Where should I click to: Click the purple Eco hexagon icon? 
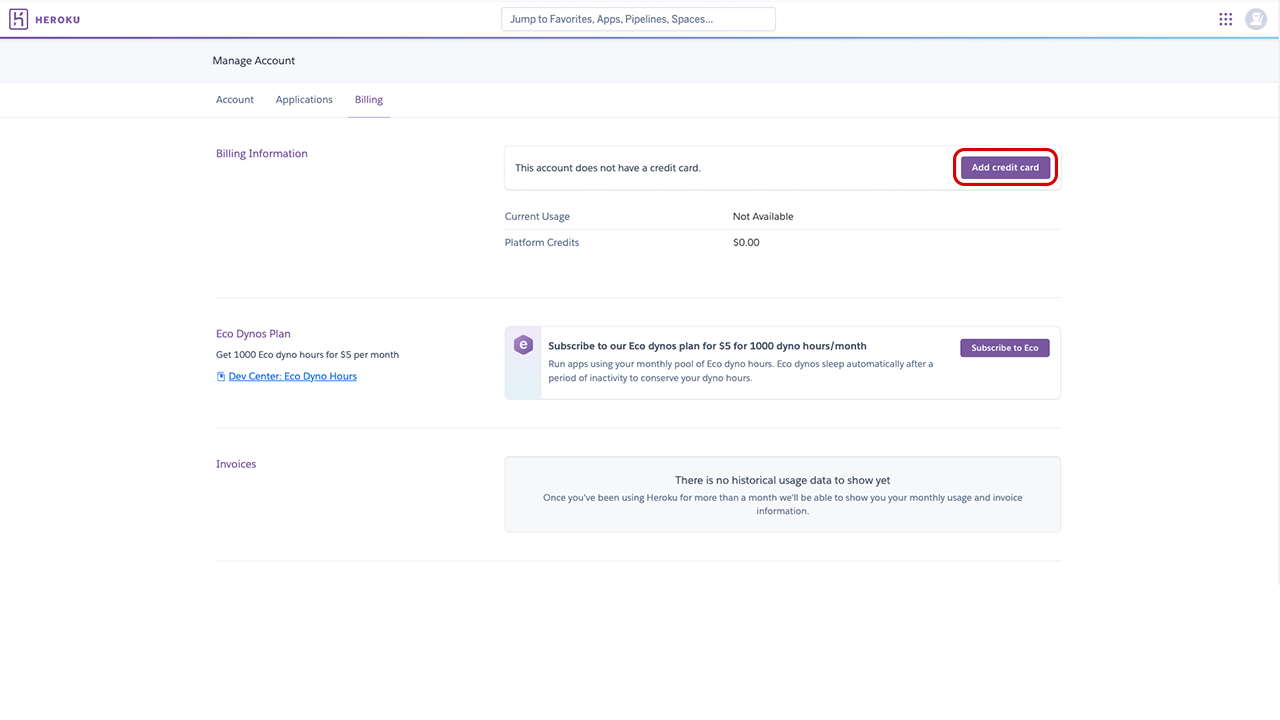pos(523,345)
